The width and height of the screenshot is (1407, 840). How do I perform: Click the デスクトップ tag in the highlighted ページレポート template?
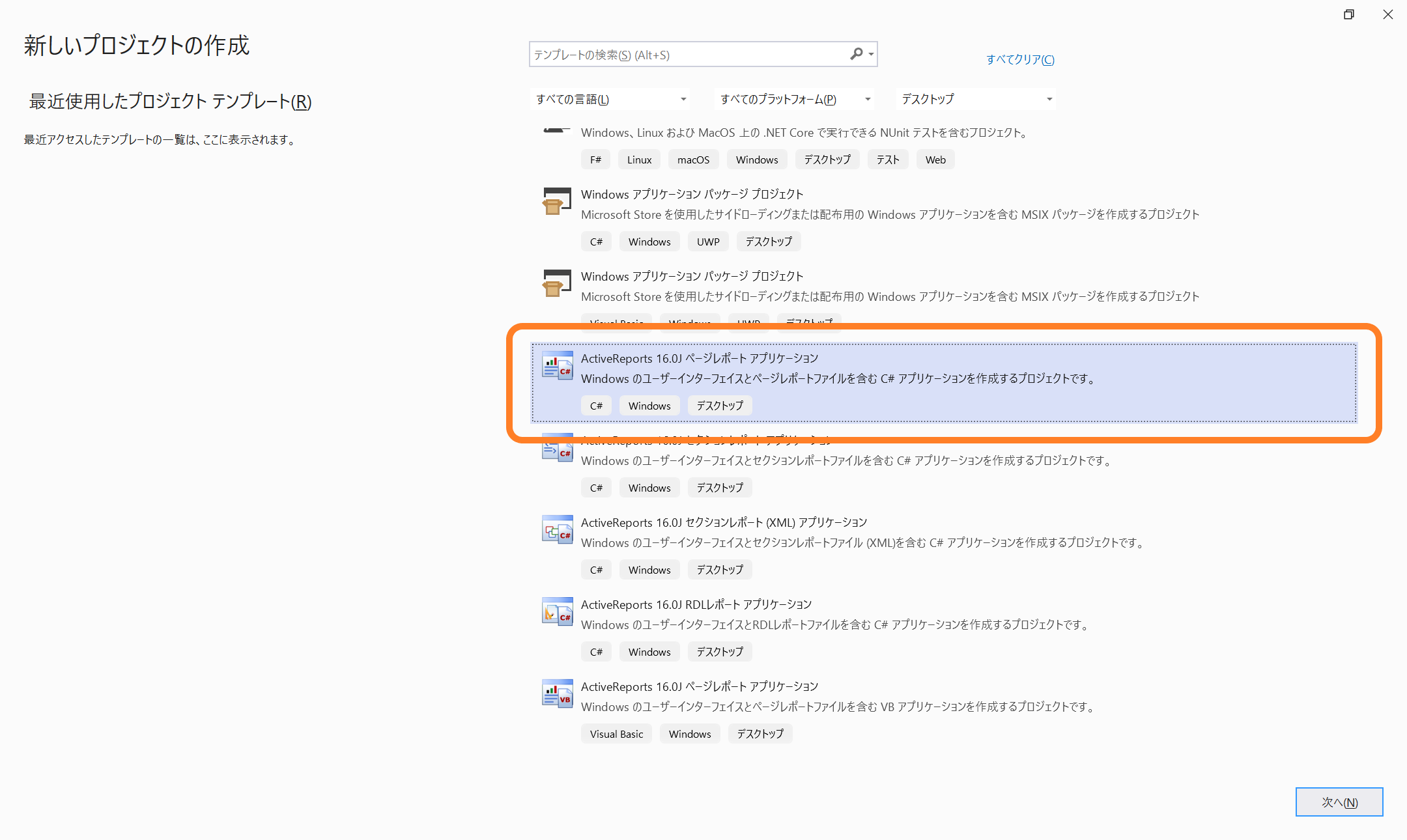(720, 406)
